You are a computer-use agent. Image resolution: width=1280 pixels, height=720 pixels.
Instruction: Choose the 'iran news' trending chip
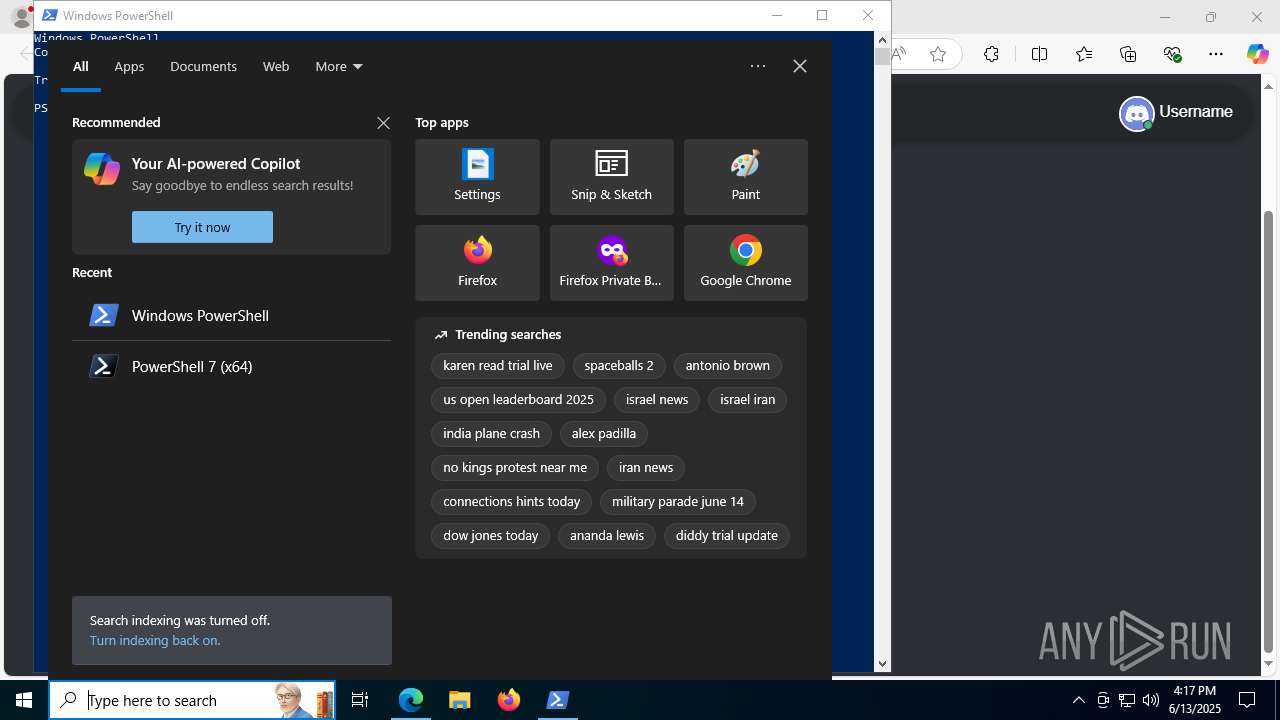coord(646,468)
